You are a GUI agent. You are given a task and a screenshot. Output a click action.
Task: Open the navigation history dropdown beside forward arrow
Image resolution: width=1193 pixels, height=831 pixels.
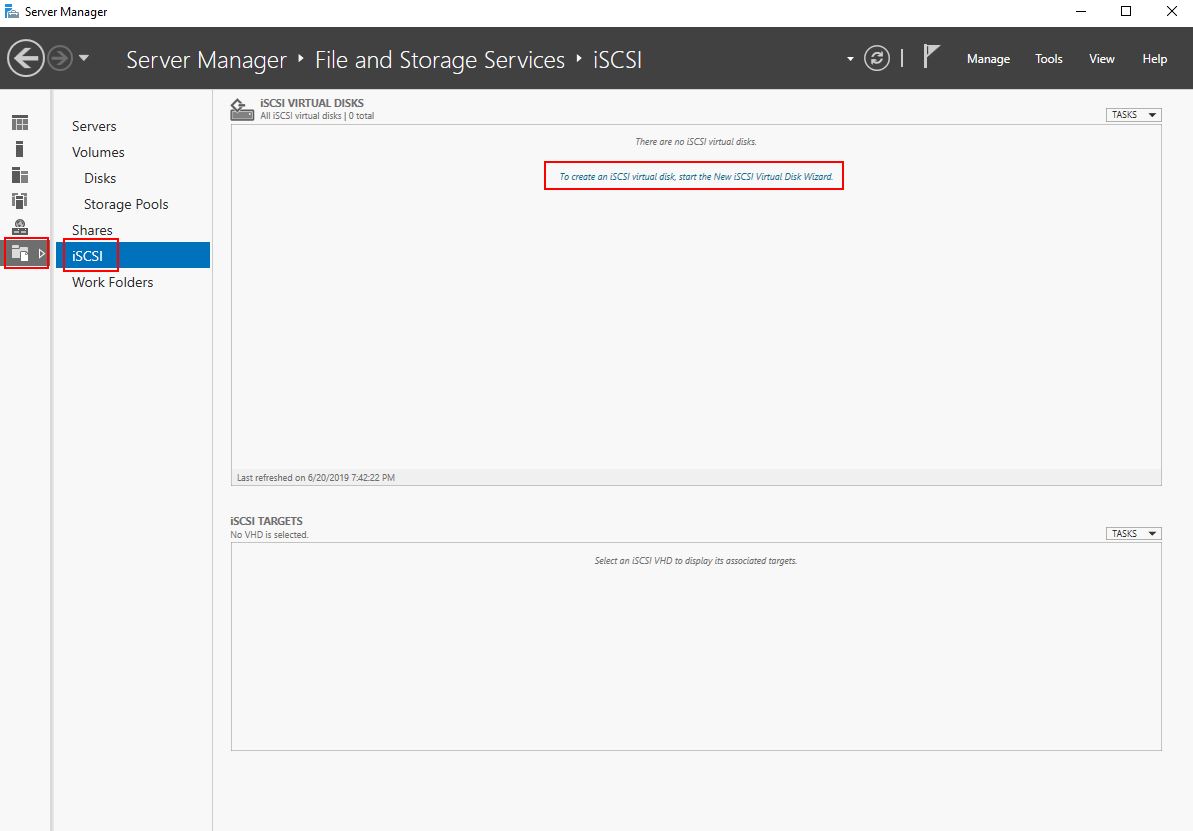coord(84,58)
